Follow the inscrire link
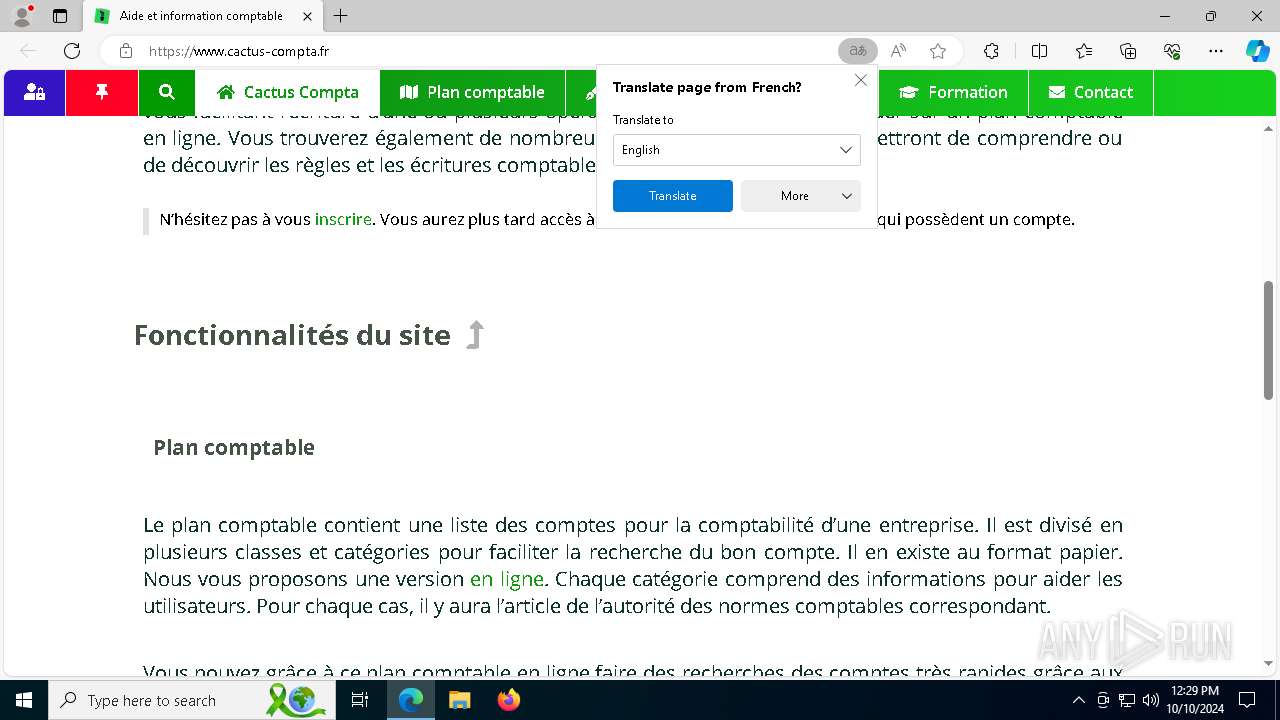Viewport: 1280px width, 720px height. (x=343, y=219)
